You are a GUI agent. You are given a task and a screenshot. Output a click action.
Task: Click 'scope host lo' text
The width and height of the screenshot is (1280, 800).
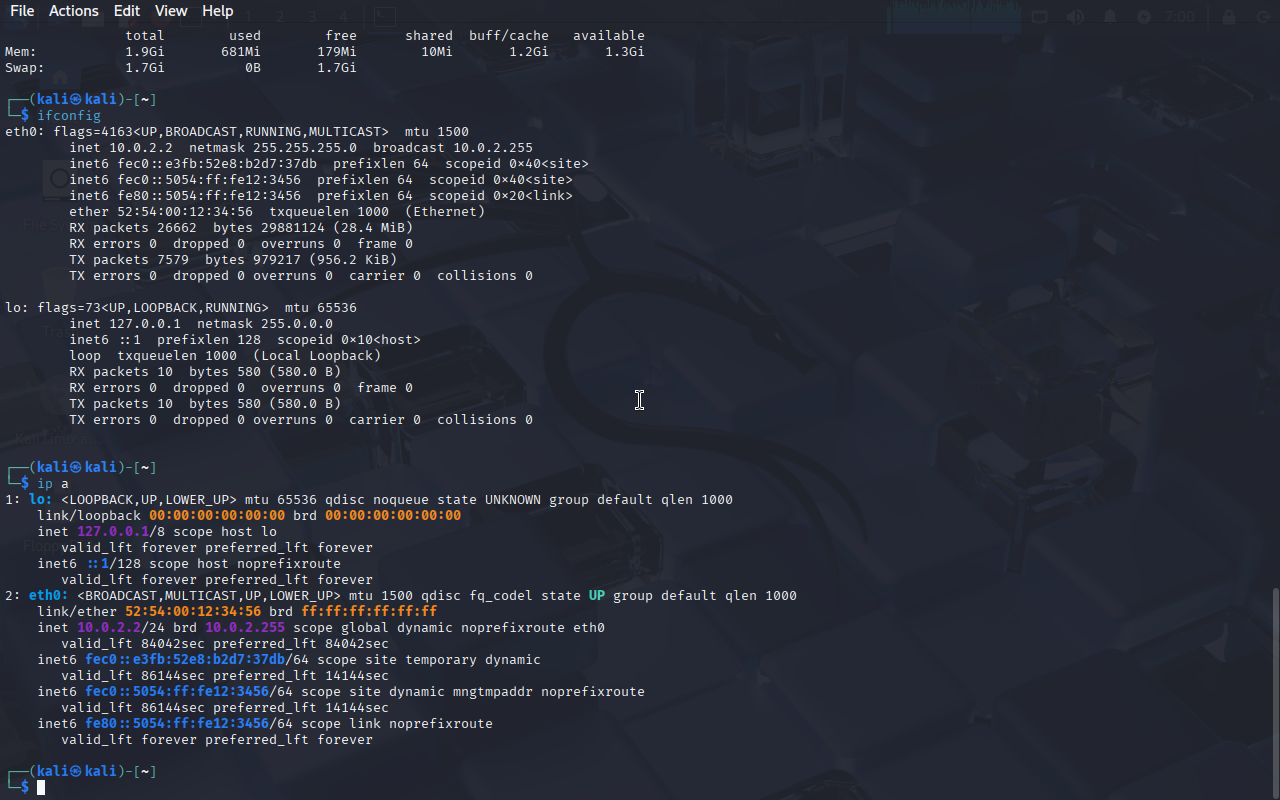pos(225,532)
